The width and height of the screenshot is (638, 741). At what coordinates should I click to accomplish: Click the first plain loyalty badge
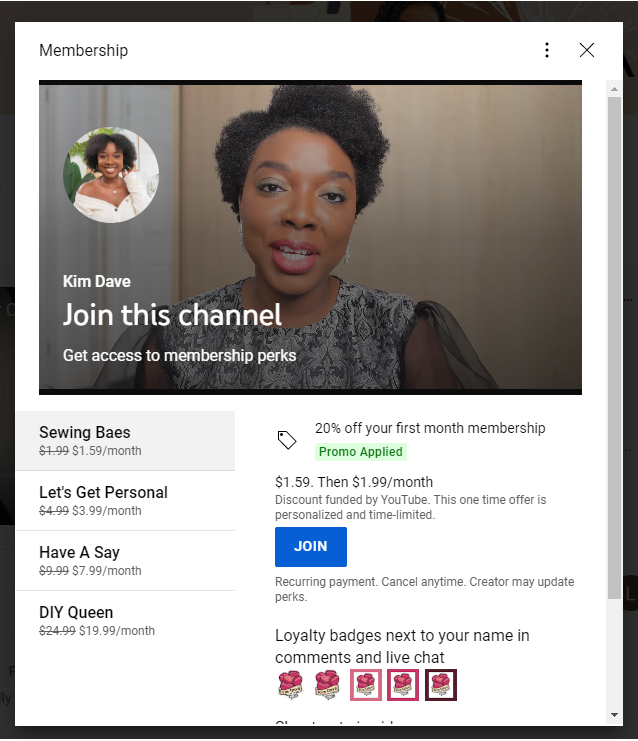(x=290, y=685)
